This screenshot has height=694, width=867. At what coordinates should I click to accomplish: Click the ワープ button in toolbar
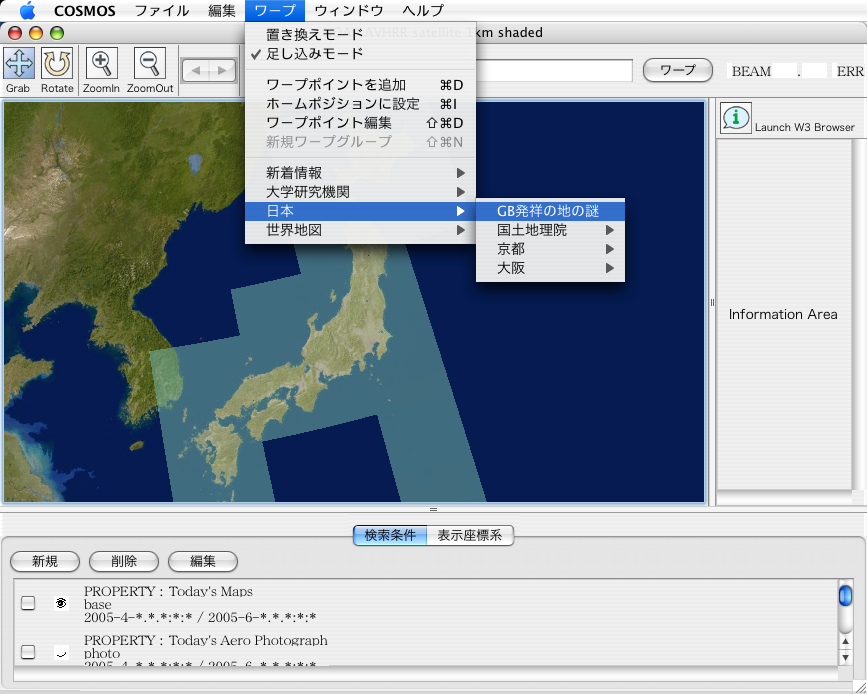point(677,70)
